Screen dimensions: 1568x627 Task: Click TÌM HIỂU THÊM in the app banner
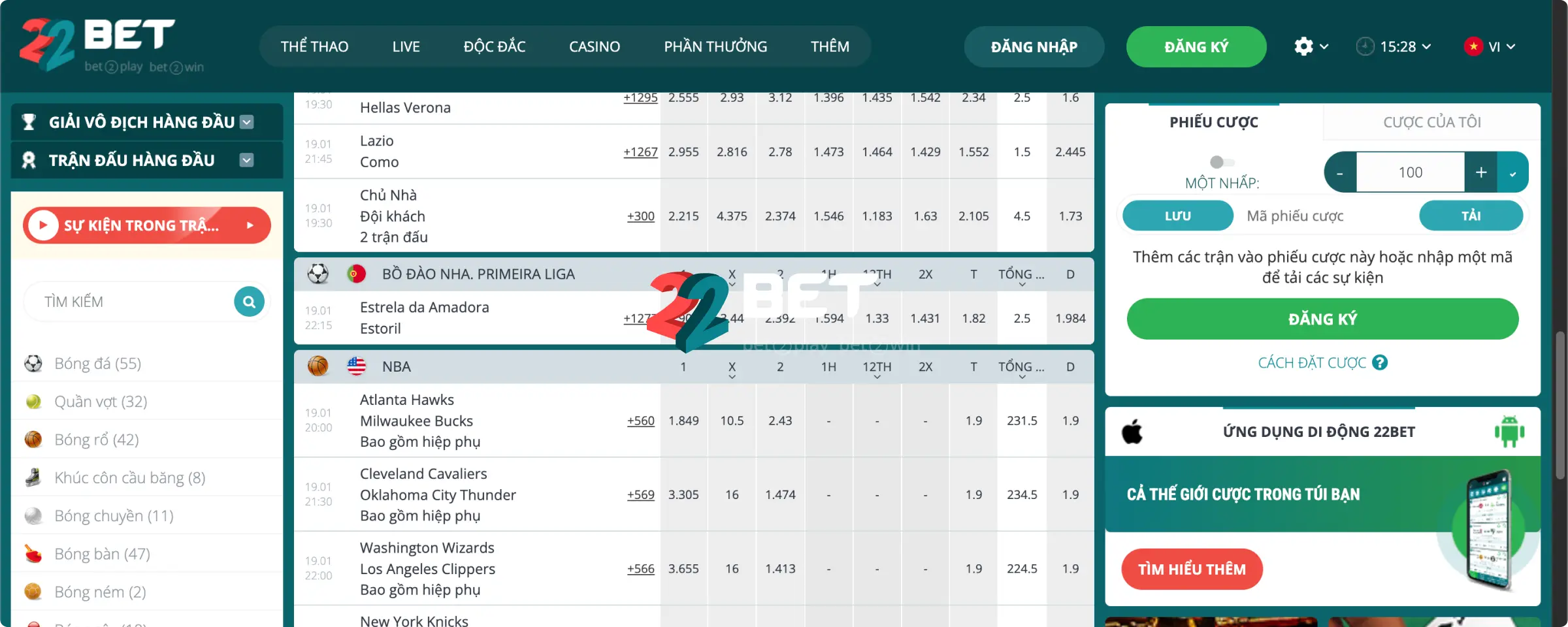1192,569
